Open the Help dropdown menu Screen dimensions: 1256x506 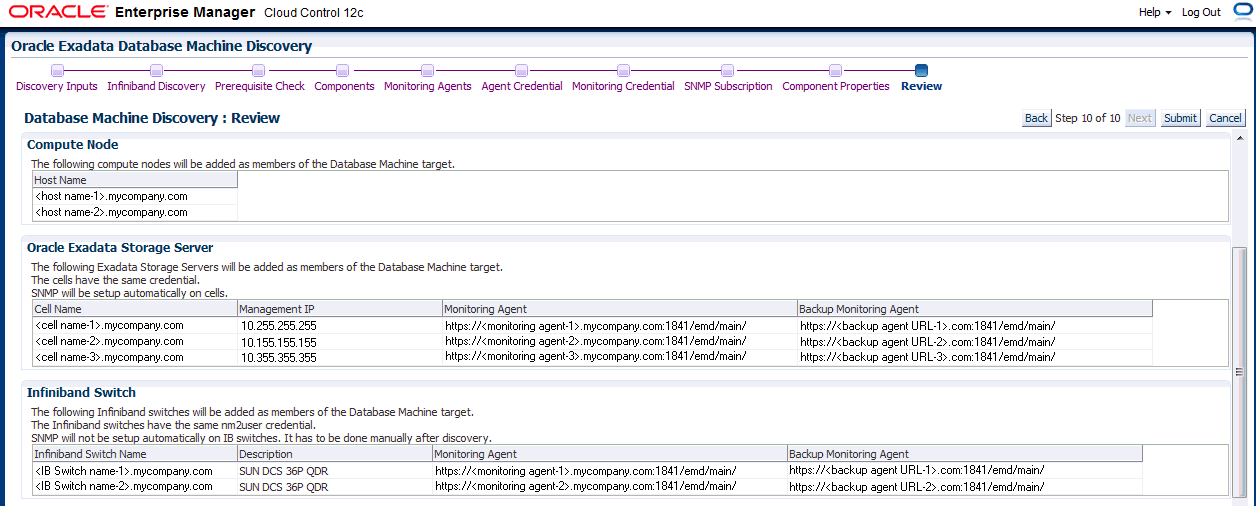point(1155,12)
